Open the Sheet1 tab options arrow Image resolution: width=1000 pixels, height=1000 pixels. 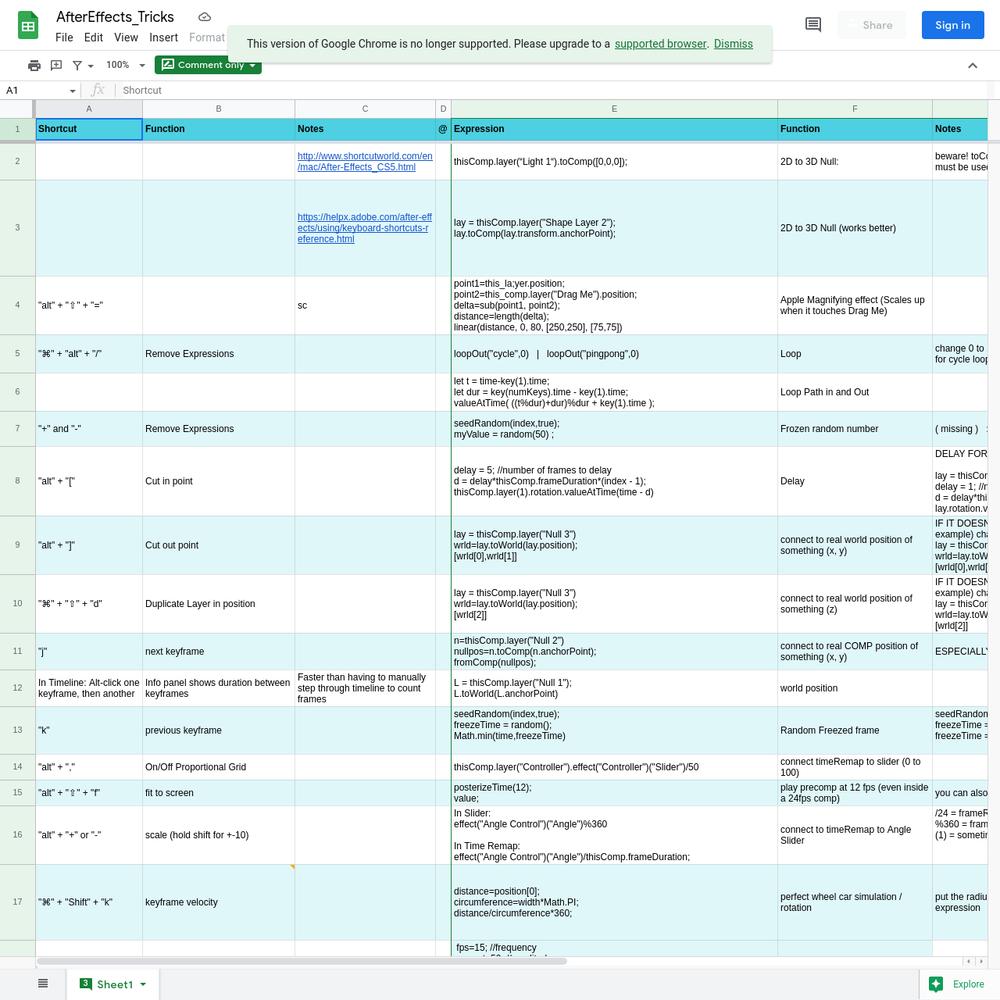[143, 984]
